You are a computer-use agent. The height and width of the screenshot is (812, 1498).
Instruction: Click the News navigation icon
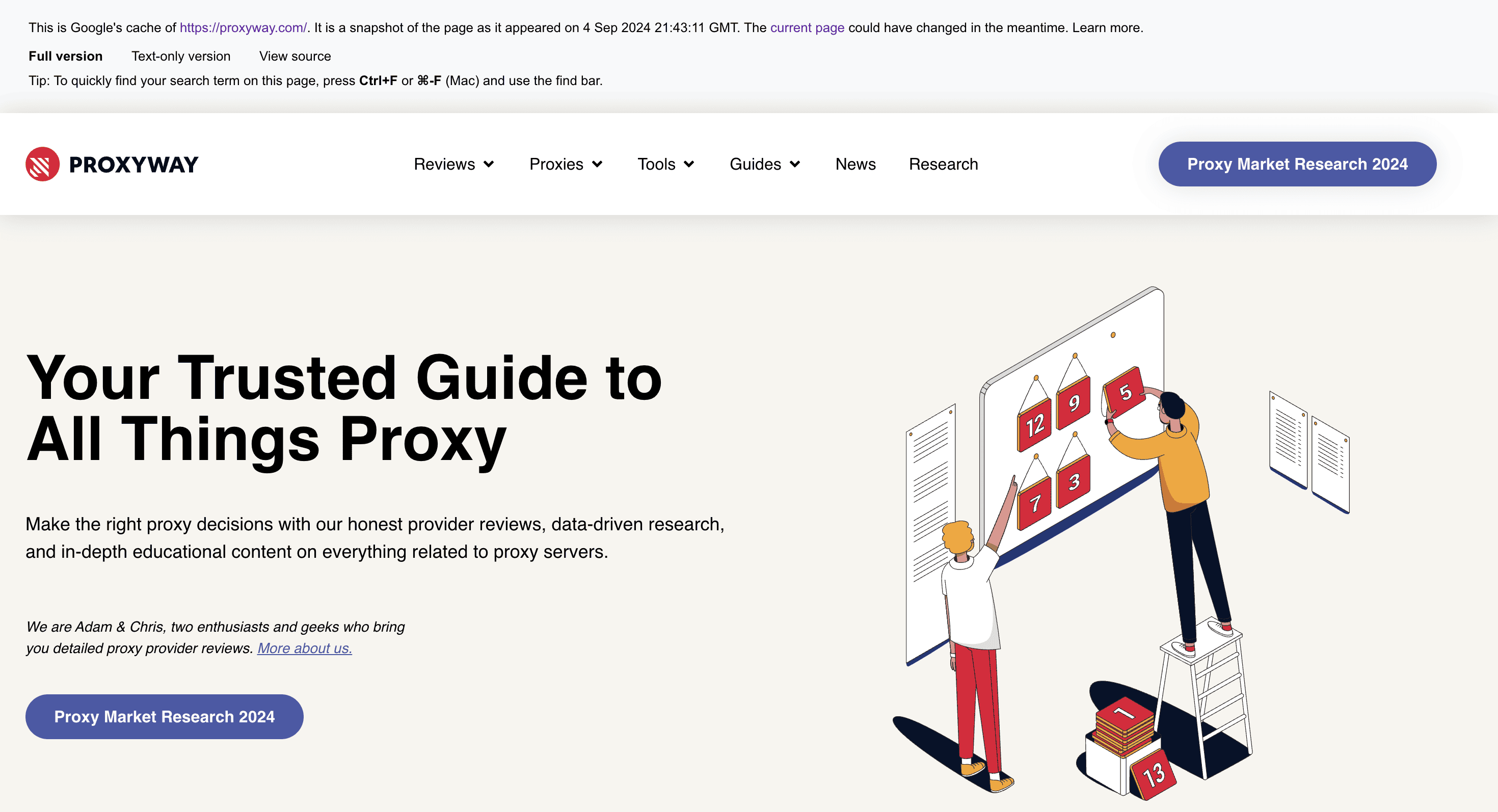pos(855,164)
